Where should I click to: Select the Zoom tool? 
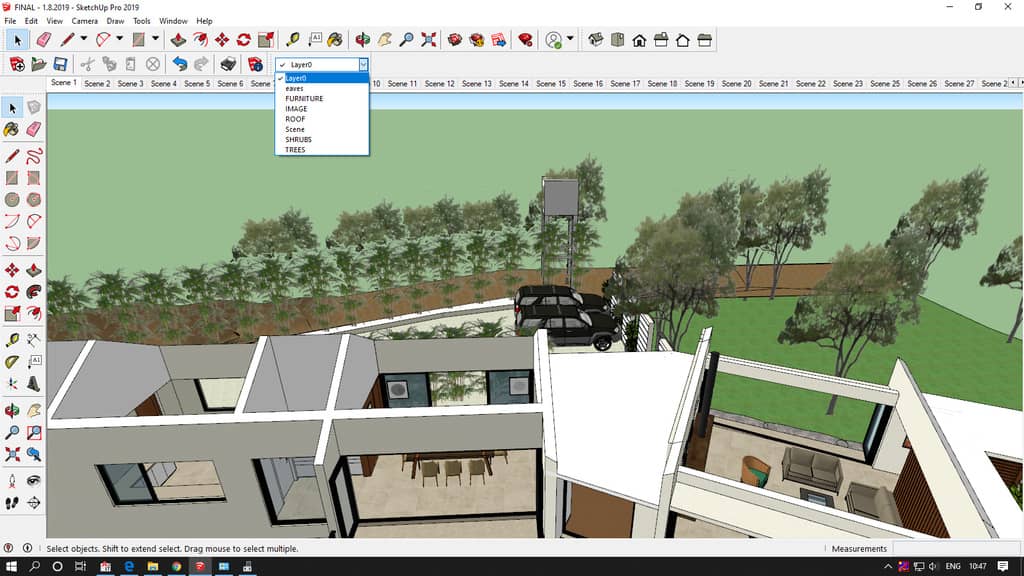pyautogui.click(x=408, y=40)
